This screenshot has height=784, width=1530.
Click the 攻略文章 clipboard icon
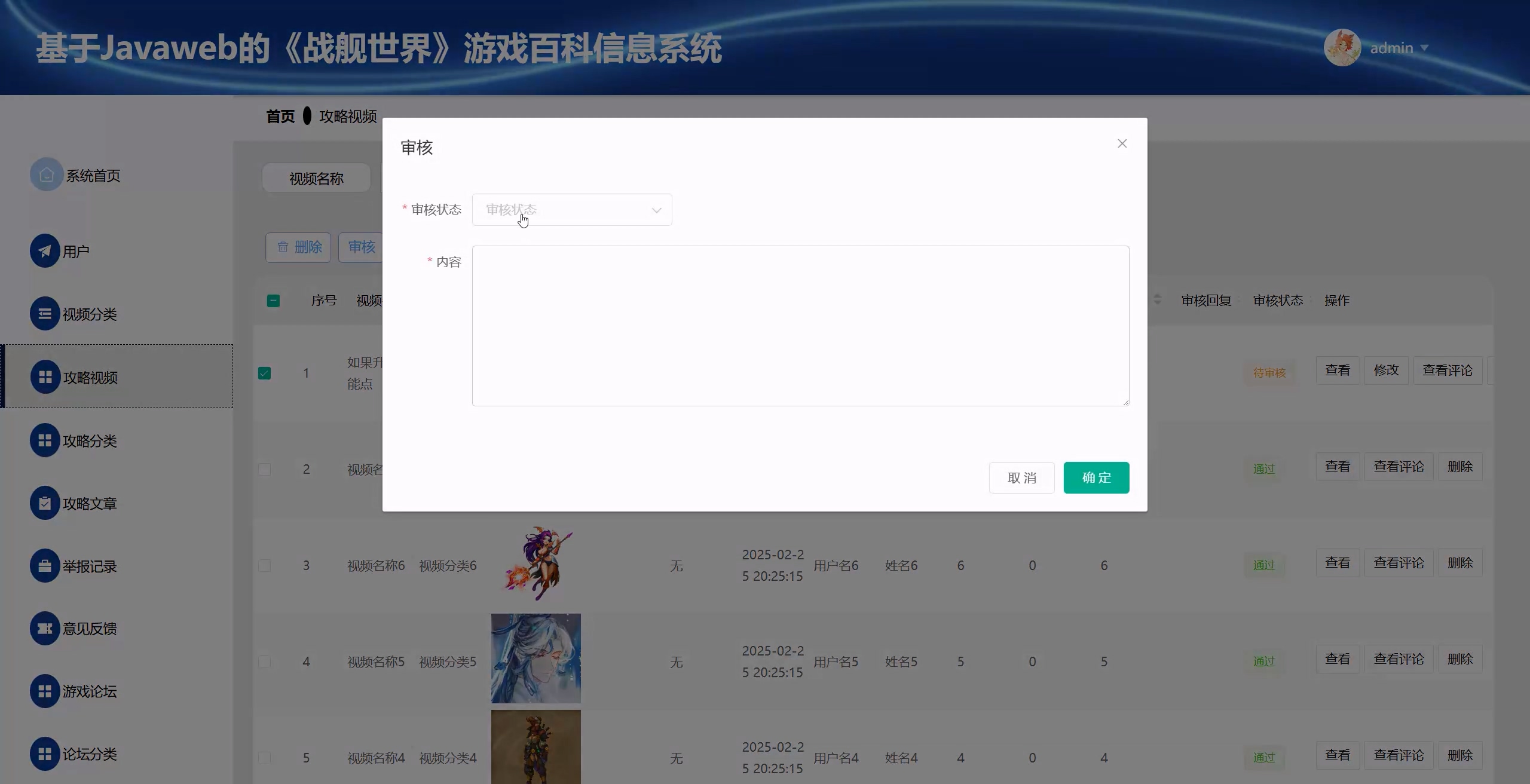click(x=45, y=503)
